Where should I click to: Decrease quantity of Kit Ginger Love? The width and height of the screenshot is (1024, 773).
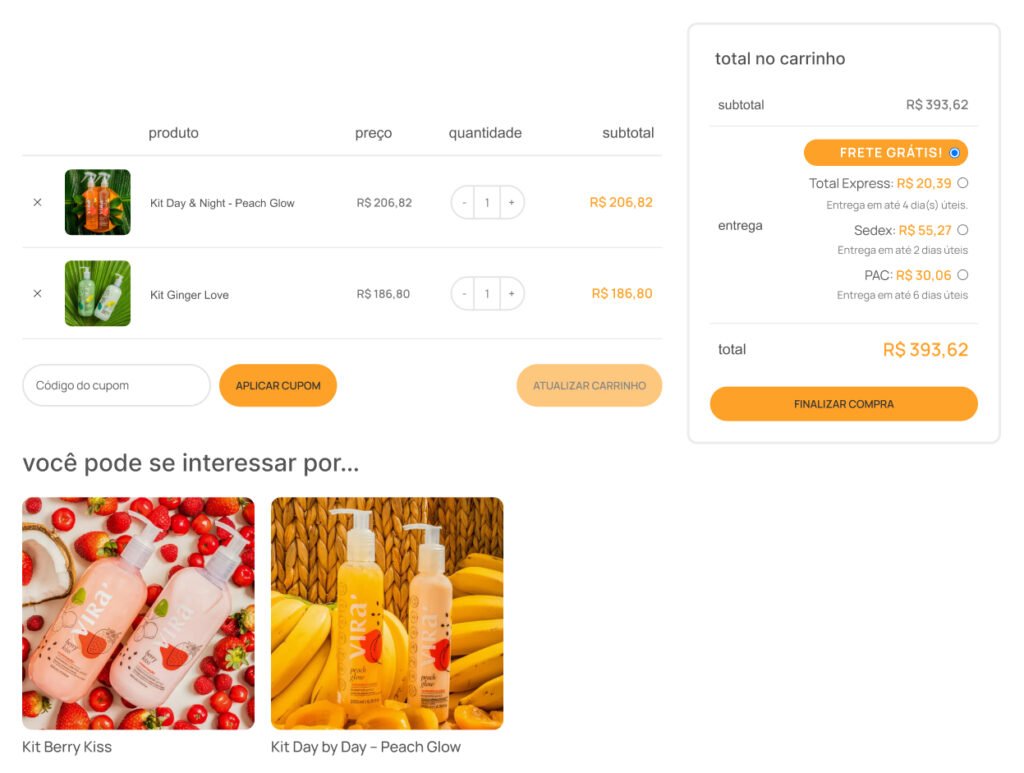coord(464,294)
